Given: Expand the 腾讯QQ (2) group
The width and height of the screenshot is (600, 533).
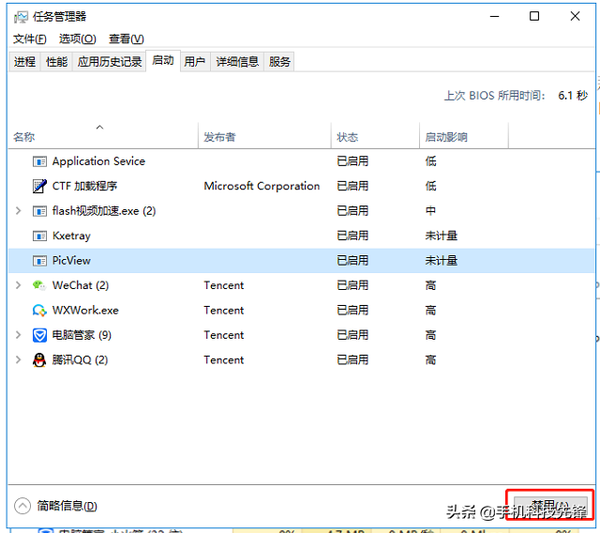Looking at the screenshot, I should pos(19,360).
